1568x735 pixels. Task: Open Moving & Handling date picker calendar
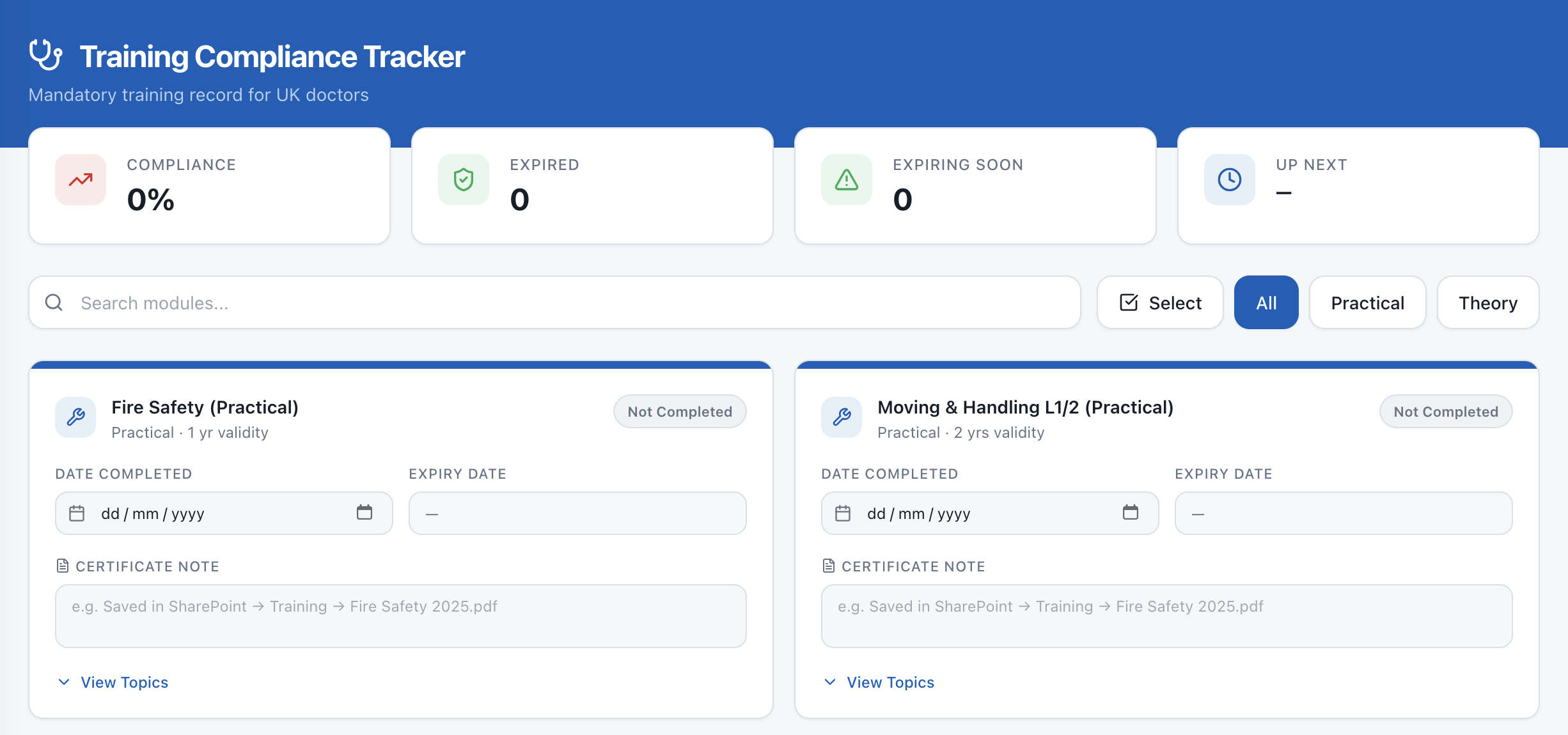(x=1131, y=513)
